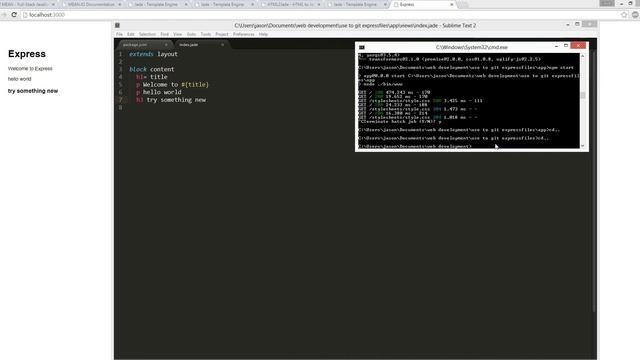Click the Chrome reload page icon
This screenshot has width=640, height=360.
[14, 15]
